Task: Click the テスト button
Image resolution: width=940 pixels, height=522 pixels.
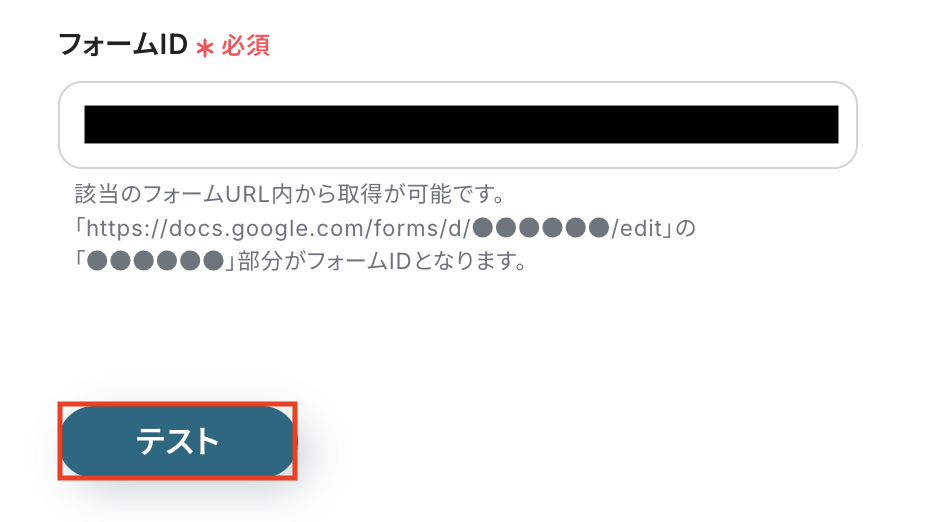Action: click(177, 441)
